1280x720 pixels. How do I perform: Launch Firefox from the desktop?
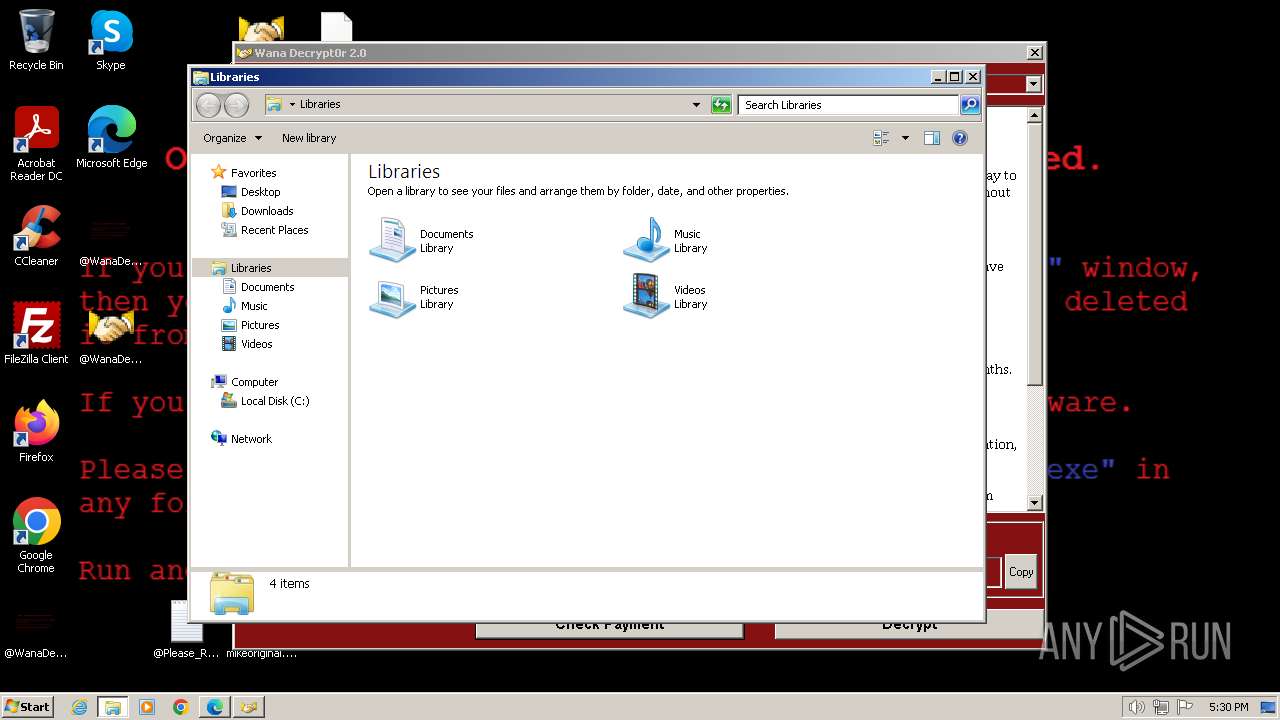(36, 432)
